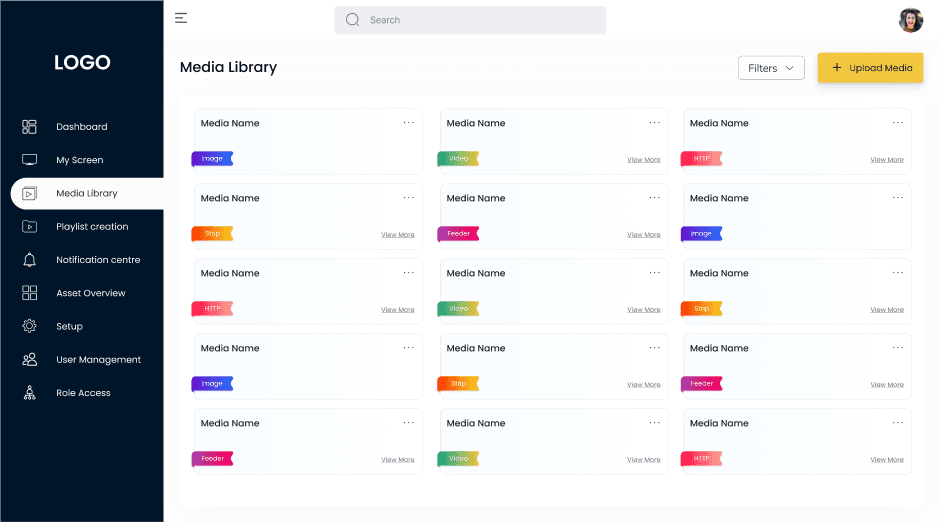Screen dimensions: 940x522
Task: Open the Role Access hierarchy icon
Action: click(x=29, y=393)
